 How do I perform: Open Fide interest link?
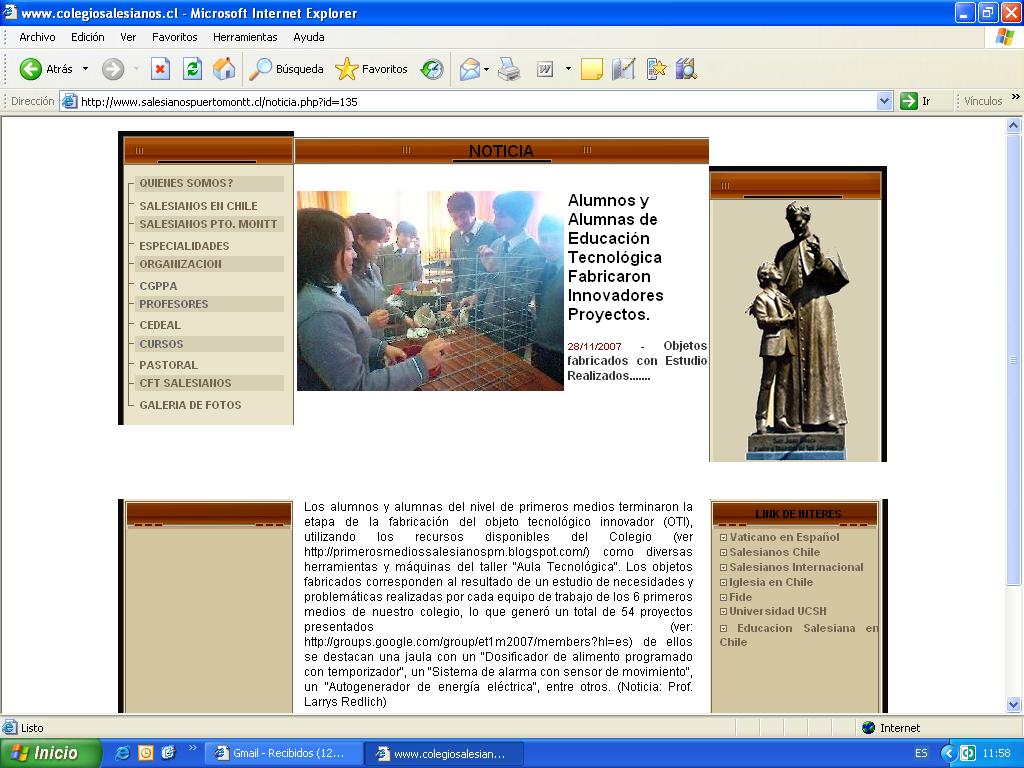[740, 597]
